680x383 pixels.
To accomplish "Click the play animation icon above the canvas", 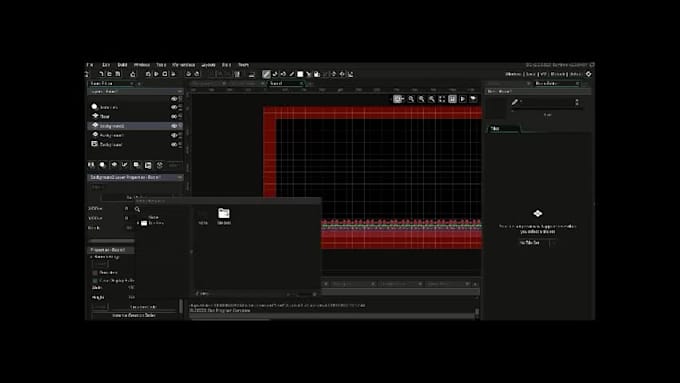I will pyautogui.click(x=463, y=99).
